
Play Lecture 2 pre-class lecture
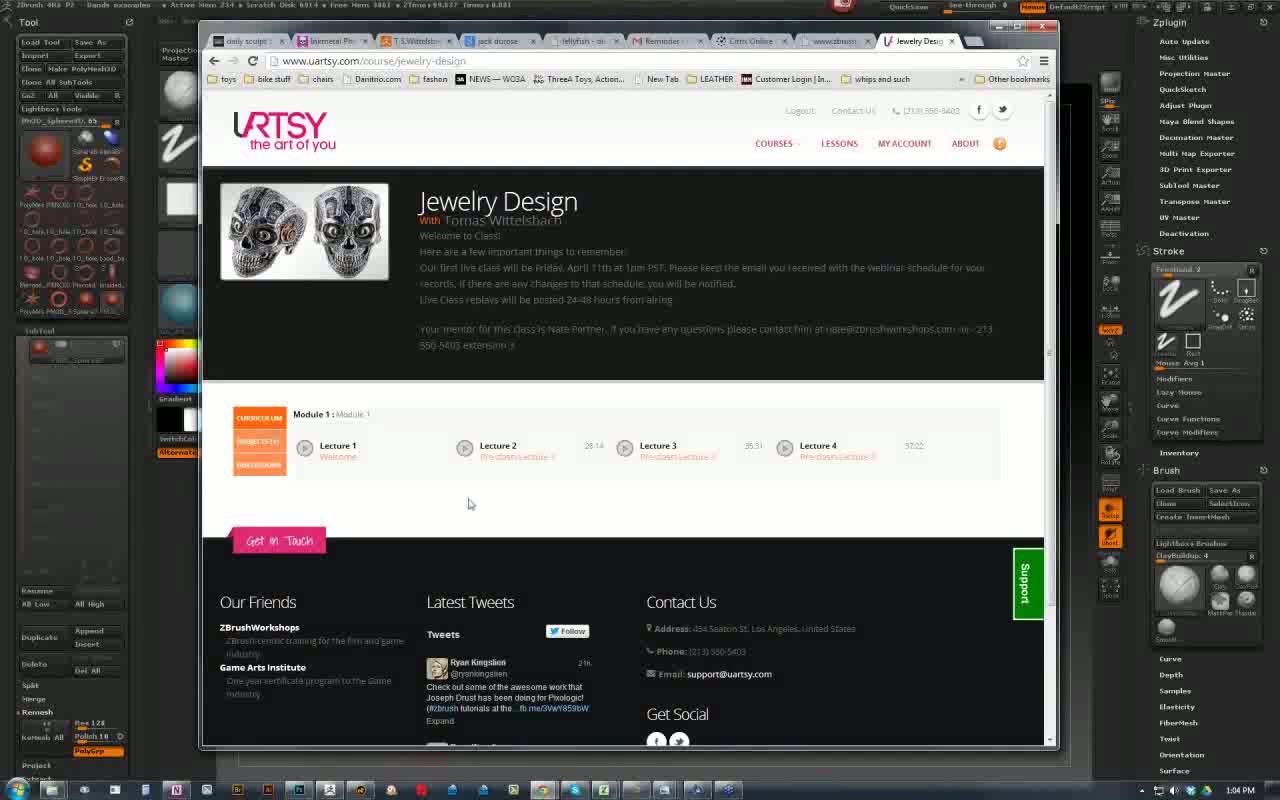pyautogui.click(x=465, y=448)
